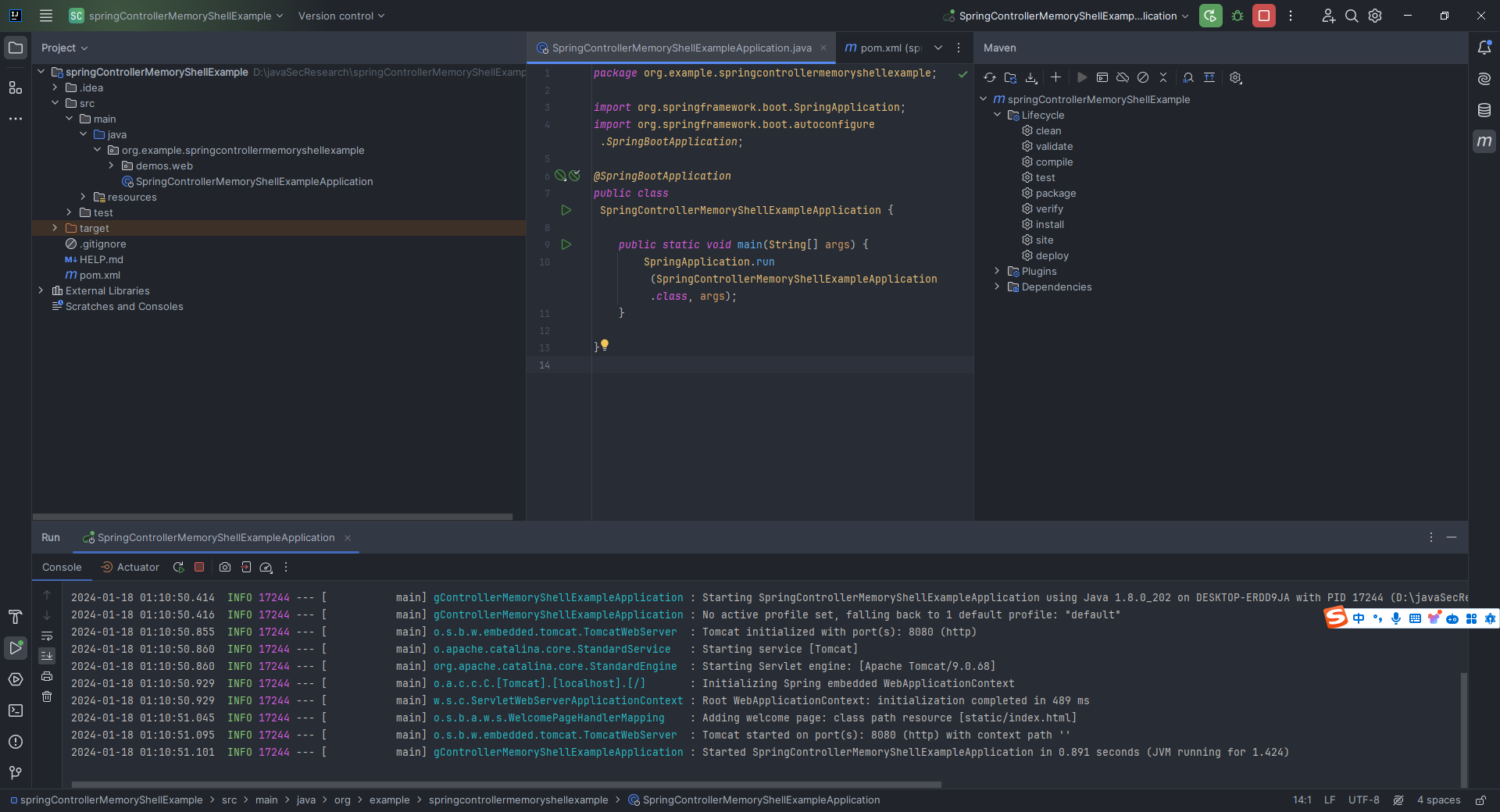
Task: Expand Maven Dependencies node
Action: [997, 287]
